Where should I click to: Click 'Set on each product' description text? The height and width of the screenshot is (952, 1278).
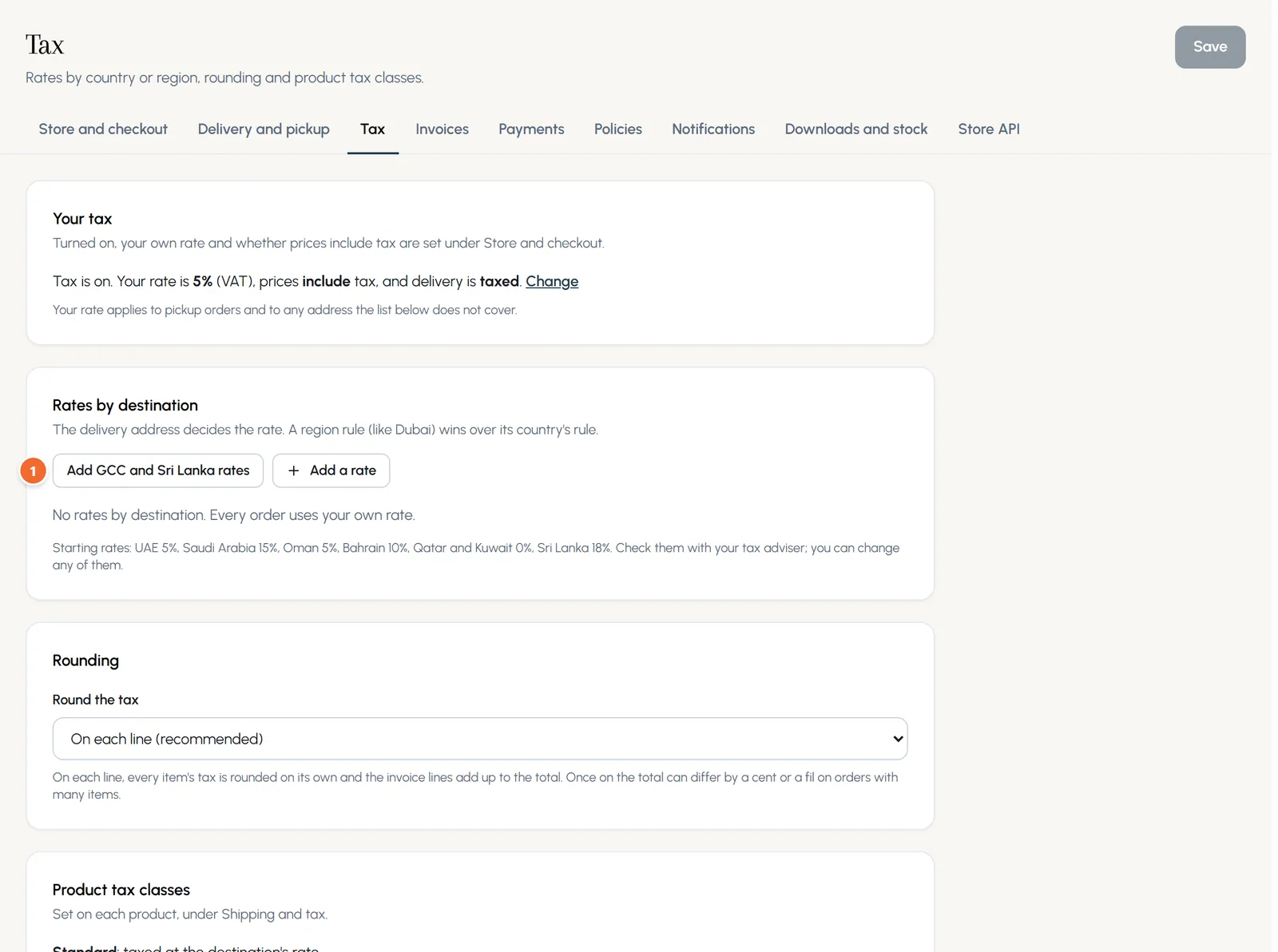(x=190, y=914)
